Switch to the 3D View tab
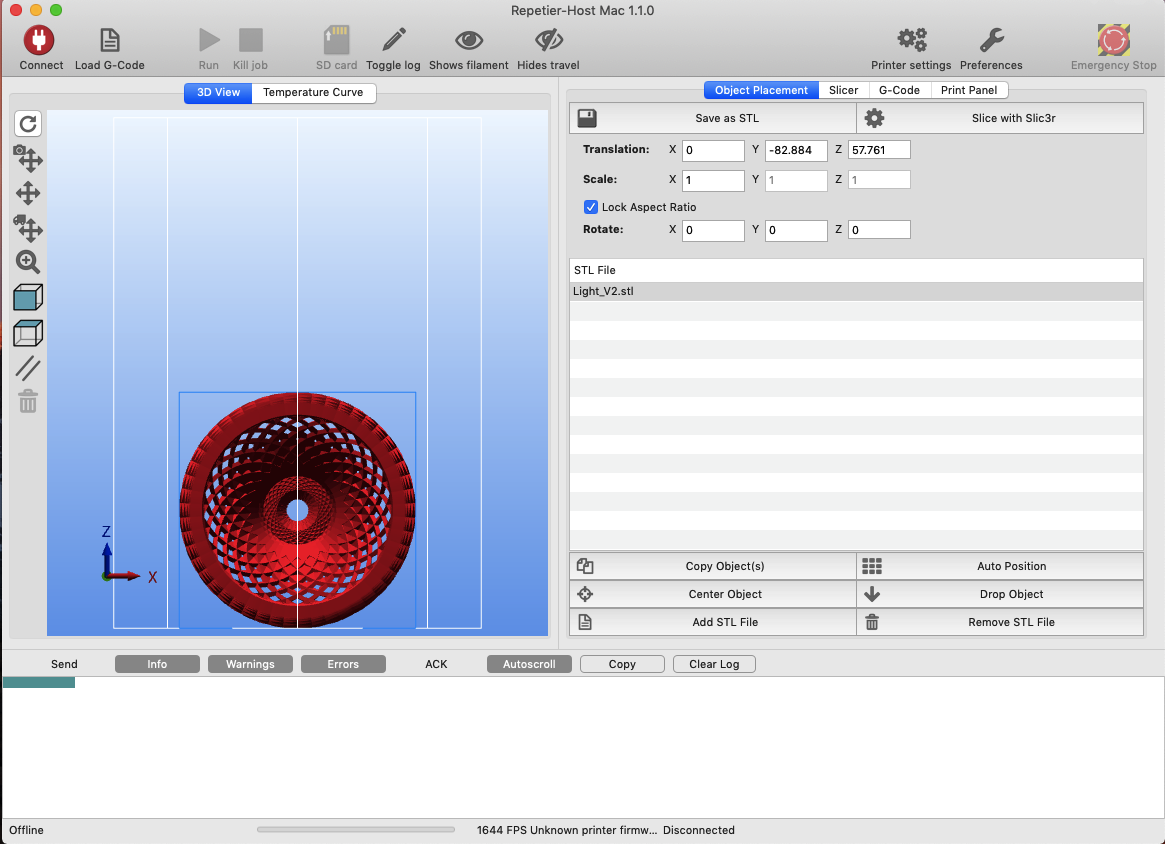 pos(218,93)
